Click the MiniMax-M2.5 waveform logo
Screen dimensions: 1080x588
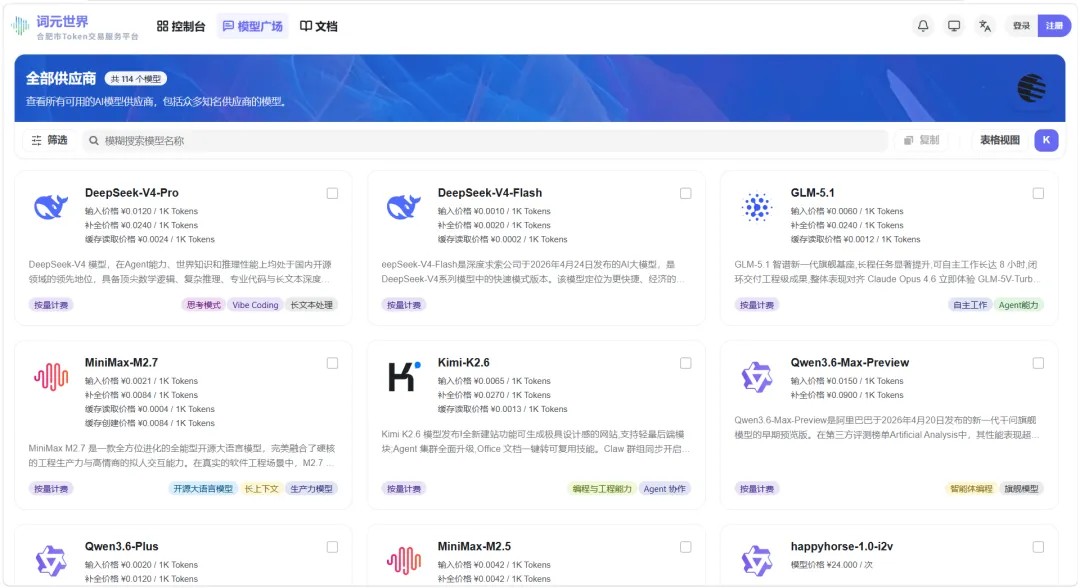pyautogui.click(x=404, y=560)
